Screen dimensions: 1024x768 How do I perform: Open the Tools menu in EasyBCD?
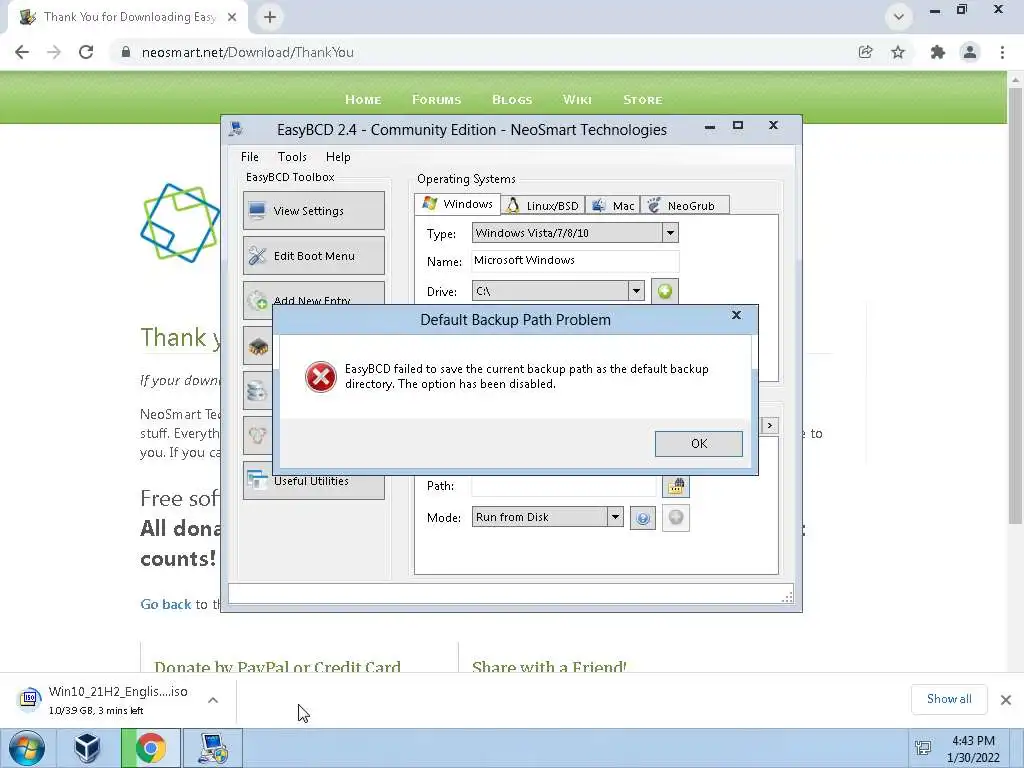[x=292, y=157]
